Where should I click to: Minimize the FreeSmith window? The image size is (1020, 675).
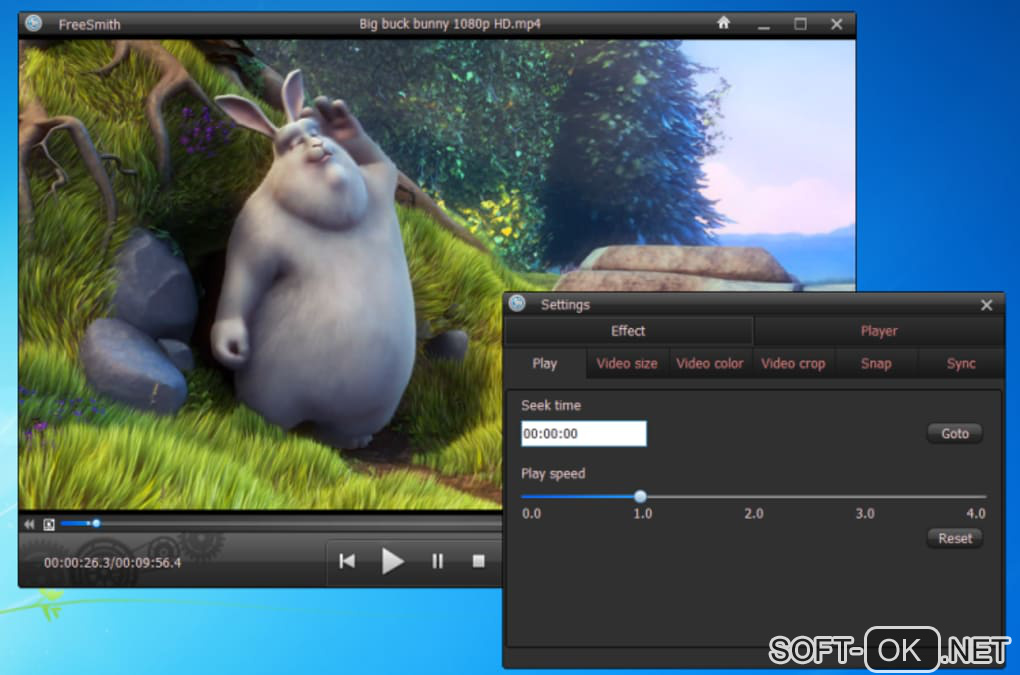pyautogui.click(x=764, y=26)
